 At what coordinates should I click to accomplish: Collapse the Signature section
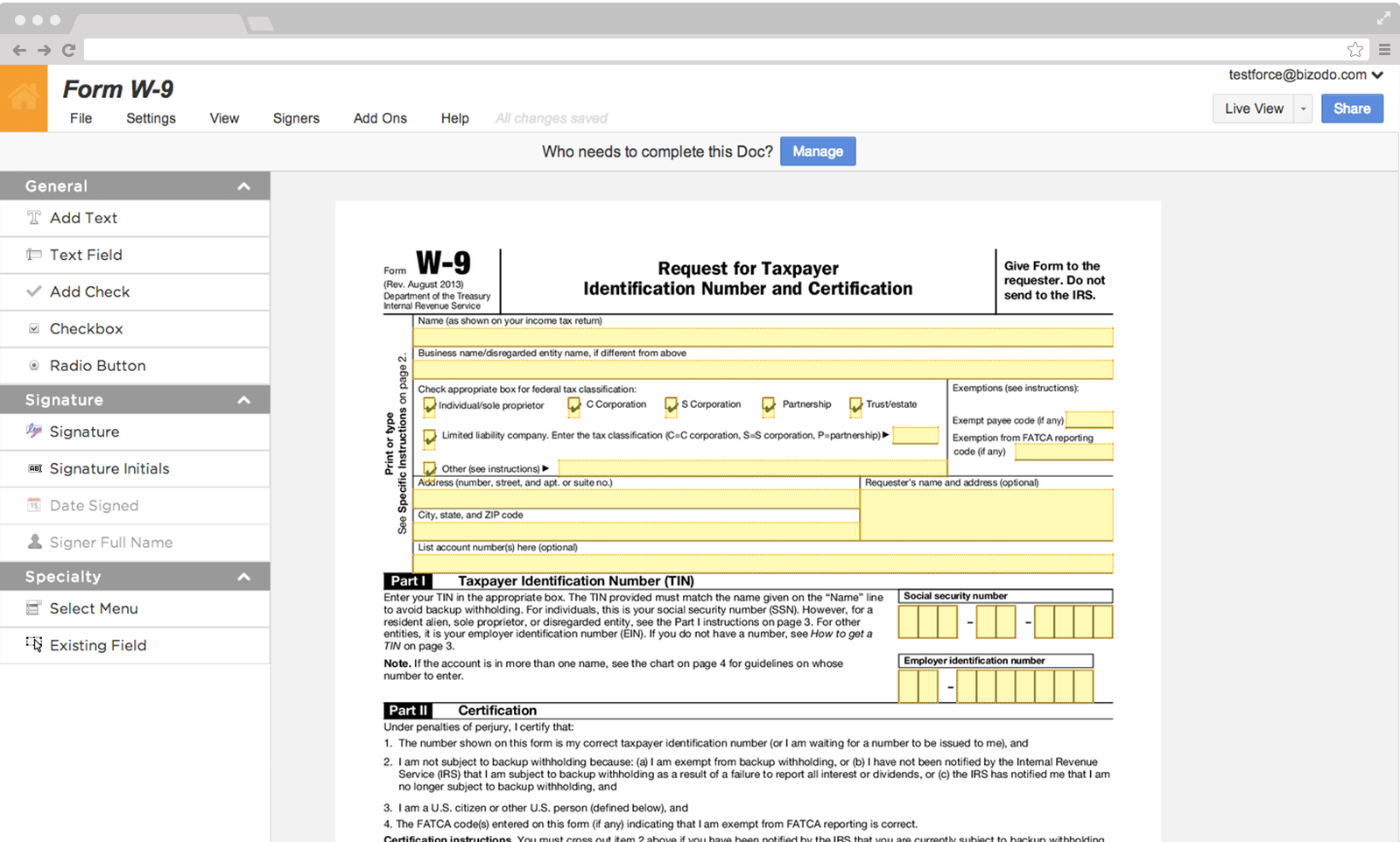[243, 400]
